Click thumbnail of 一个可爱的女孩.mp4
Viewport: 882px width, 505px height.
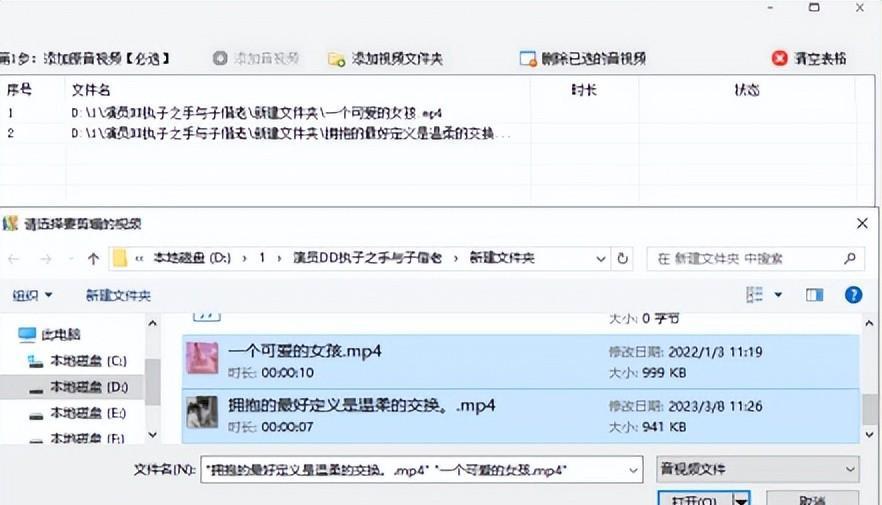[x=202, y=358]
